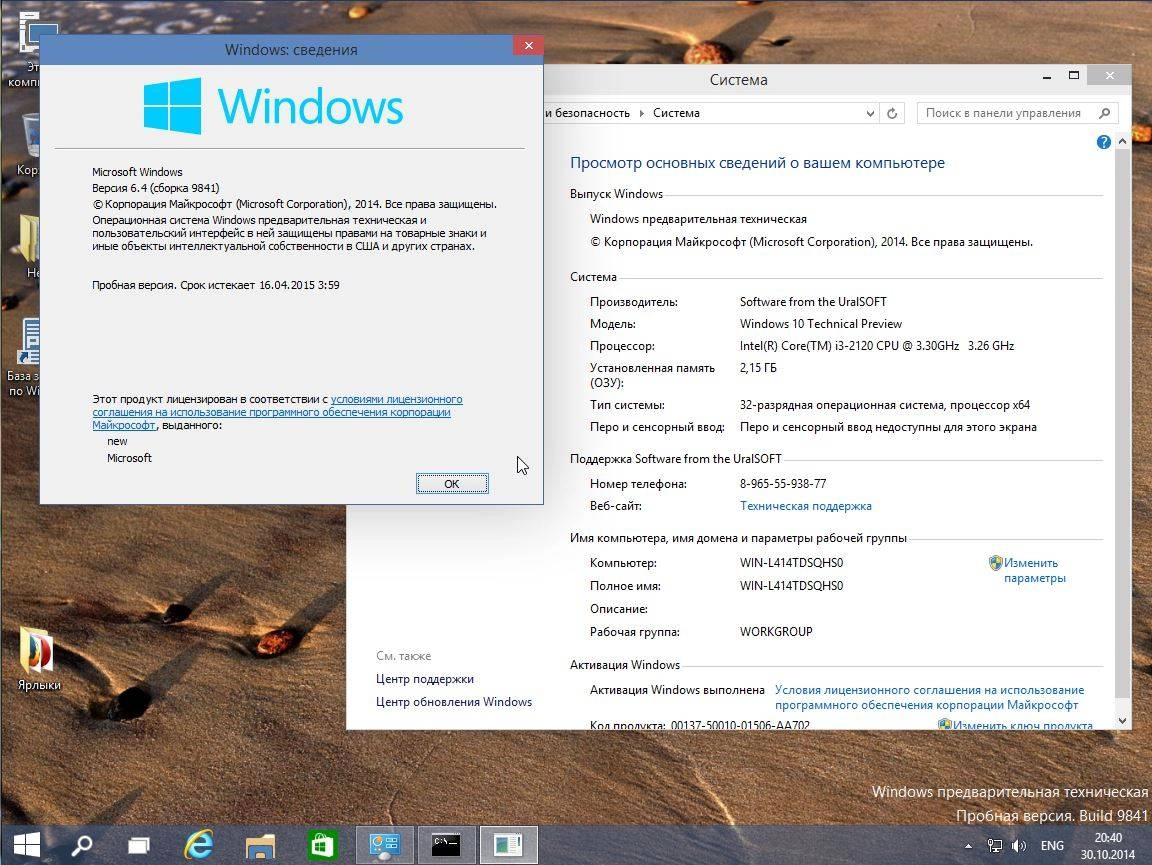Select computer name WIN-L414TDSQHS0 next to Компьютер

(x=791, y=563)
